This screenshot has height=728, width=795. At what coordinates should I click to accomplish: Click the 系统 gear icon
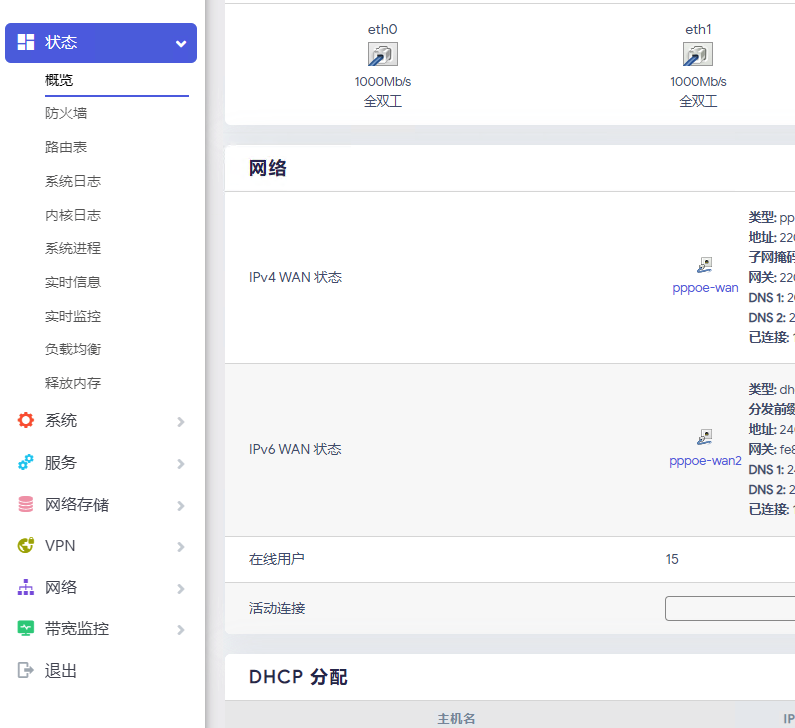(x=25, y=420)
